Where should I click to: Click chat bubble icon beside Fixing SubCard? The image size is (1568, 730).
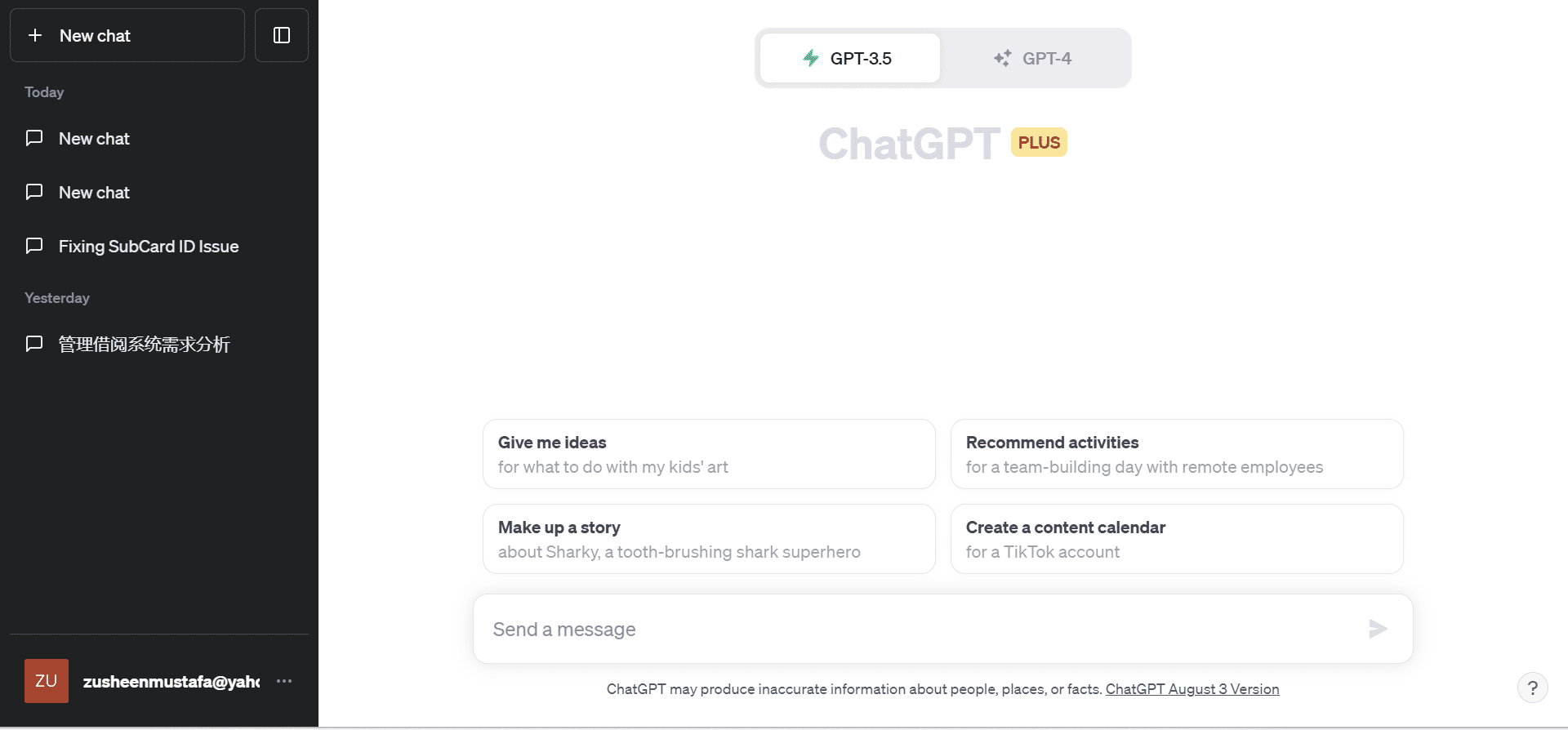34,246
